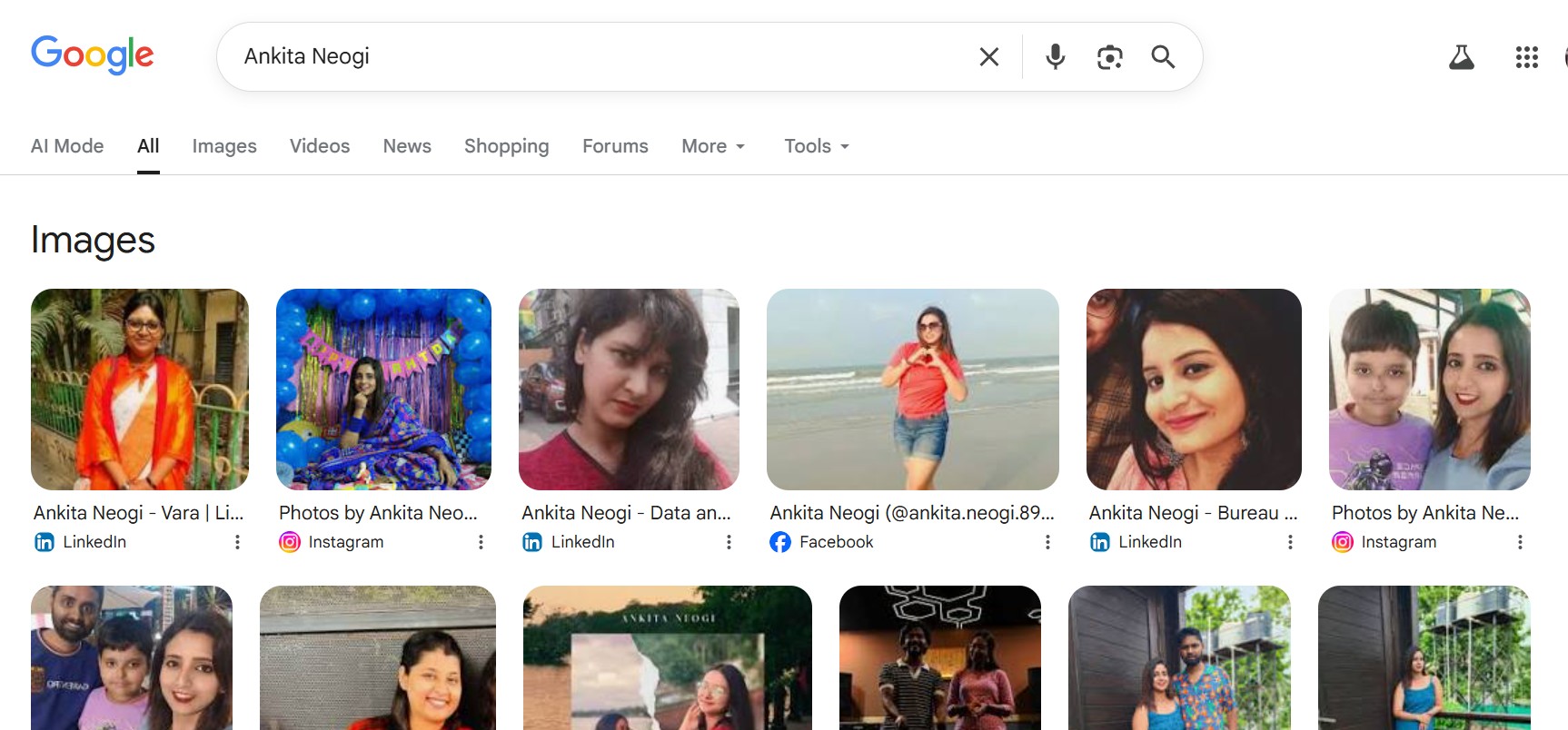The image size is (1568, 730).
Task: Expand the More search filters dropdown
Action: point(713,146)
